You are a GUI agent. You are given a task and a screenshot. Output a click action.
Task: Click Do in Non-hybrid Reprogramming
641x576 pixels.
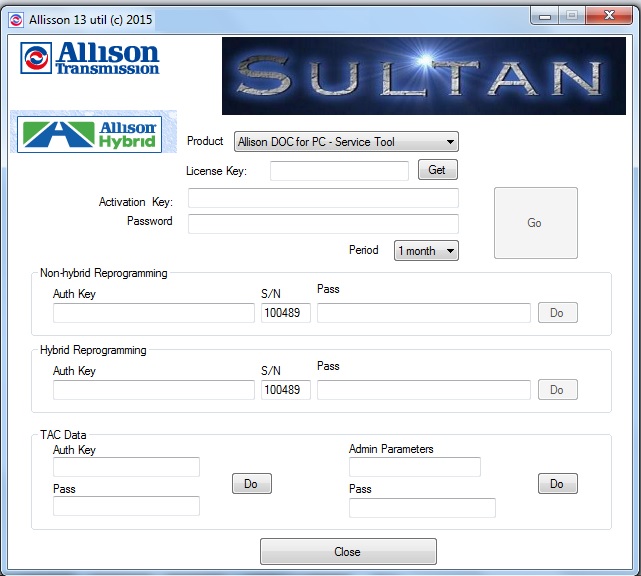[x=558, y=313]
